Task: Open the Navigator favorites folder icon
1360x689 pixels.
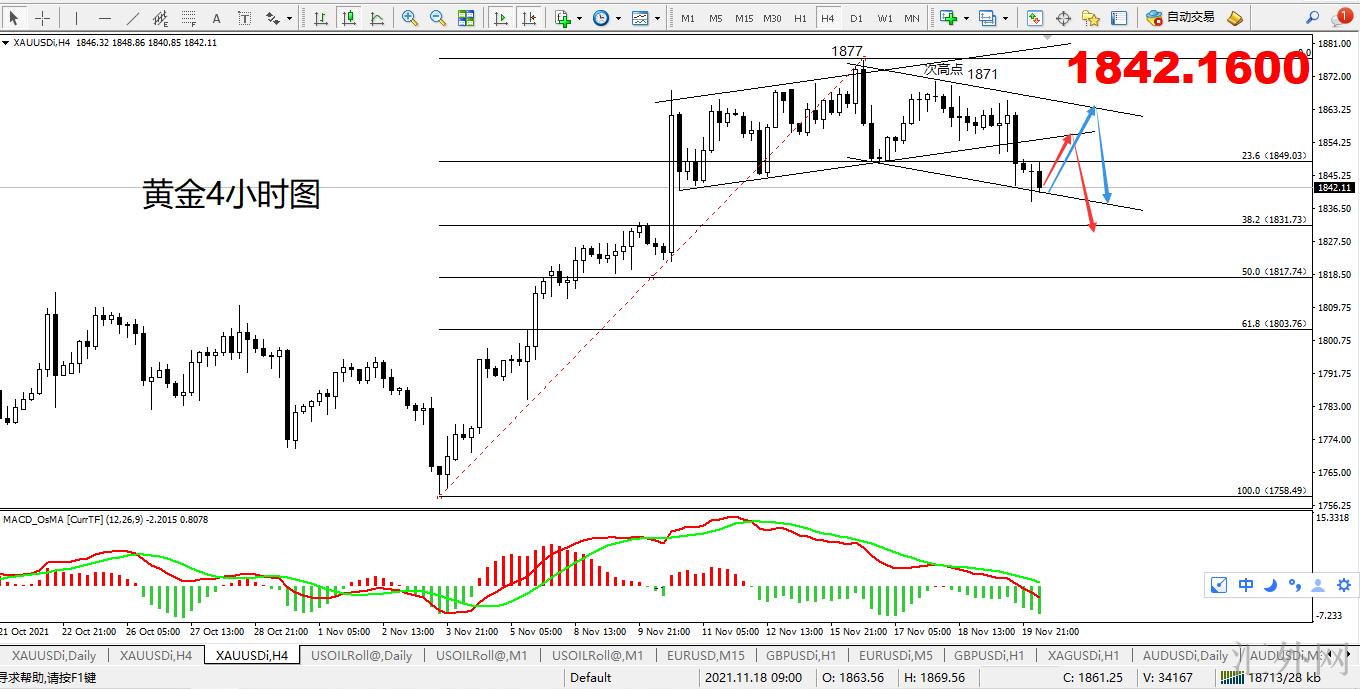Action: click(x=1091, y=18)
